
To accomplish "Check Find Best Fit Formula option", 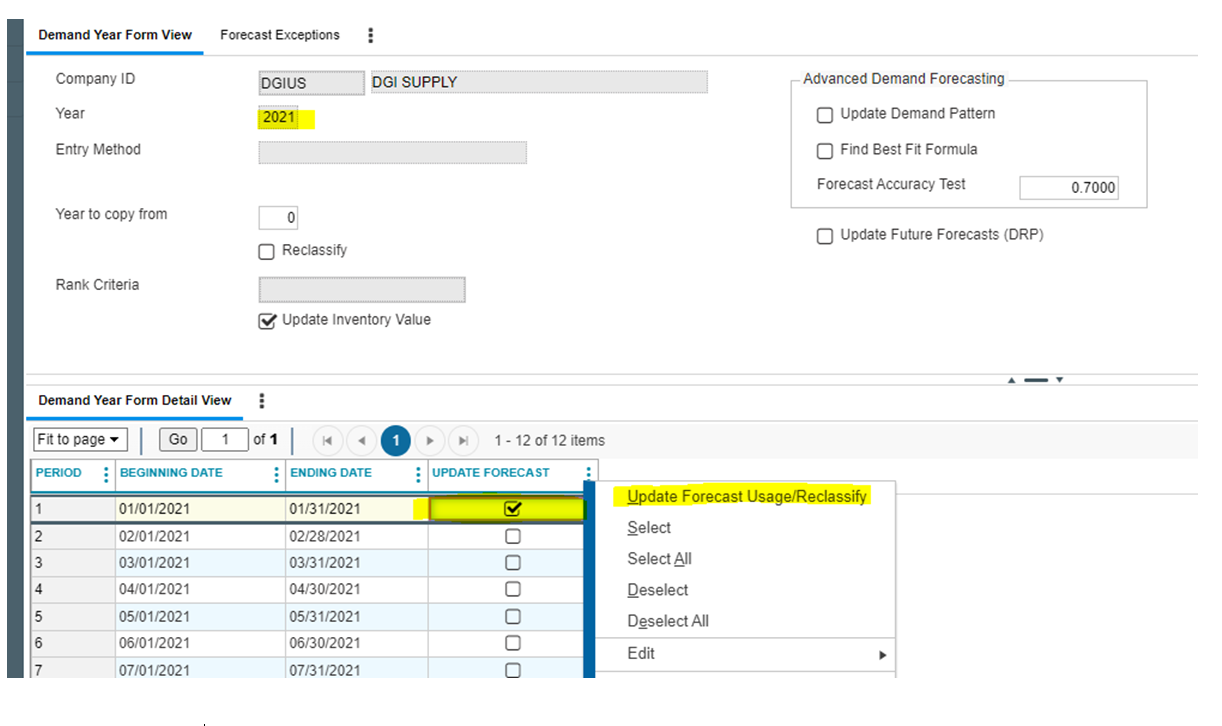I will tap(825, 151).
